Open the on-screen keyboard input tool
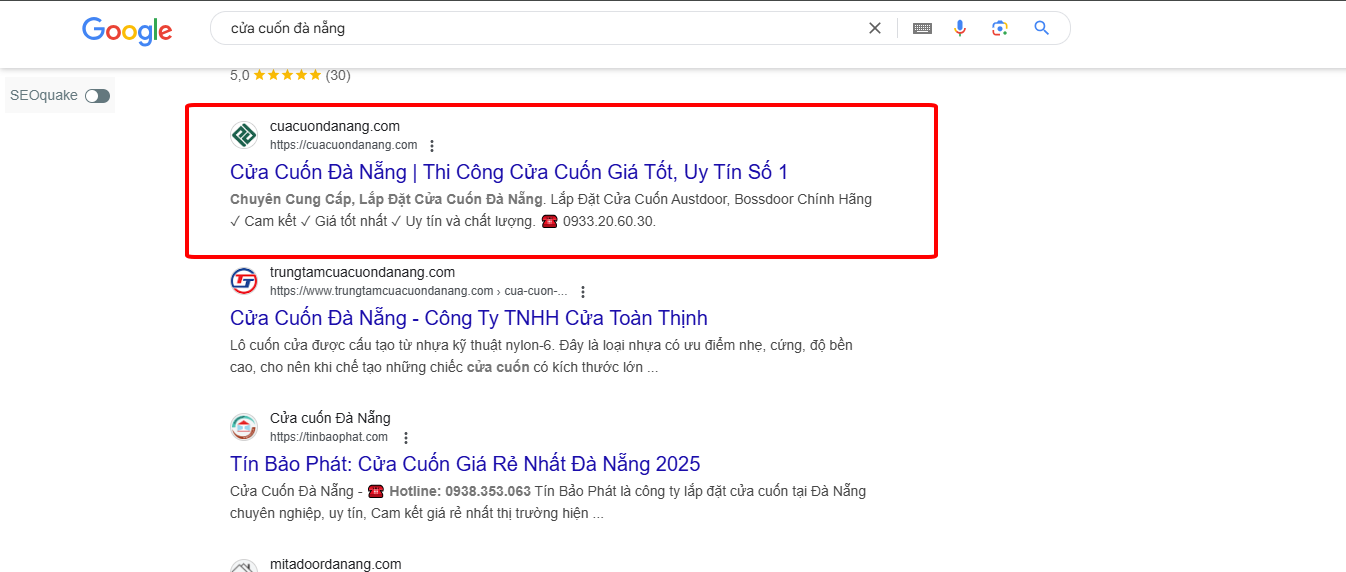Viewport: 1346px width, 572px height. tap(922, 28)
